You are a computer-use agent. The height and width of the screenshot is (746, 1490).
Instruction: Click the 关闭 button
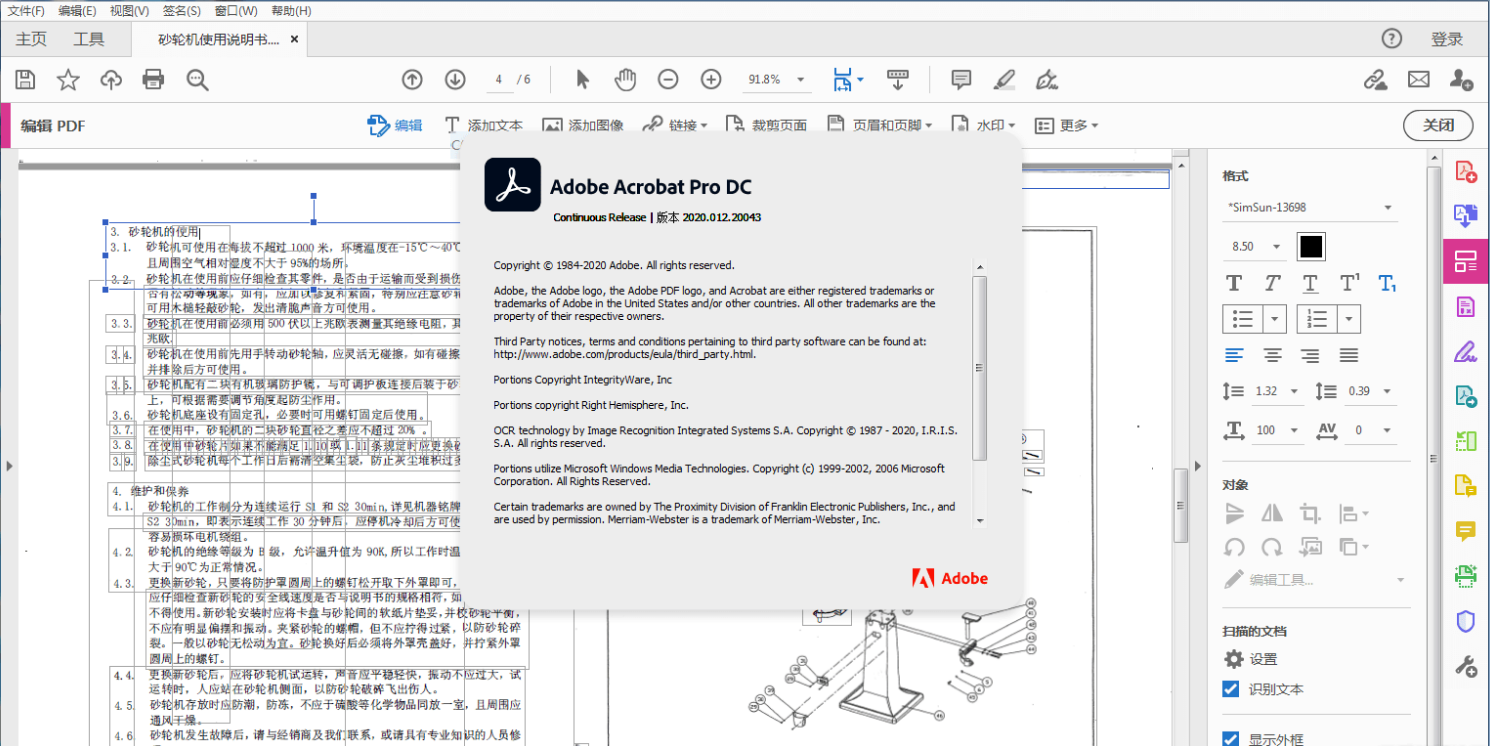click(x=1439, y=125)
